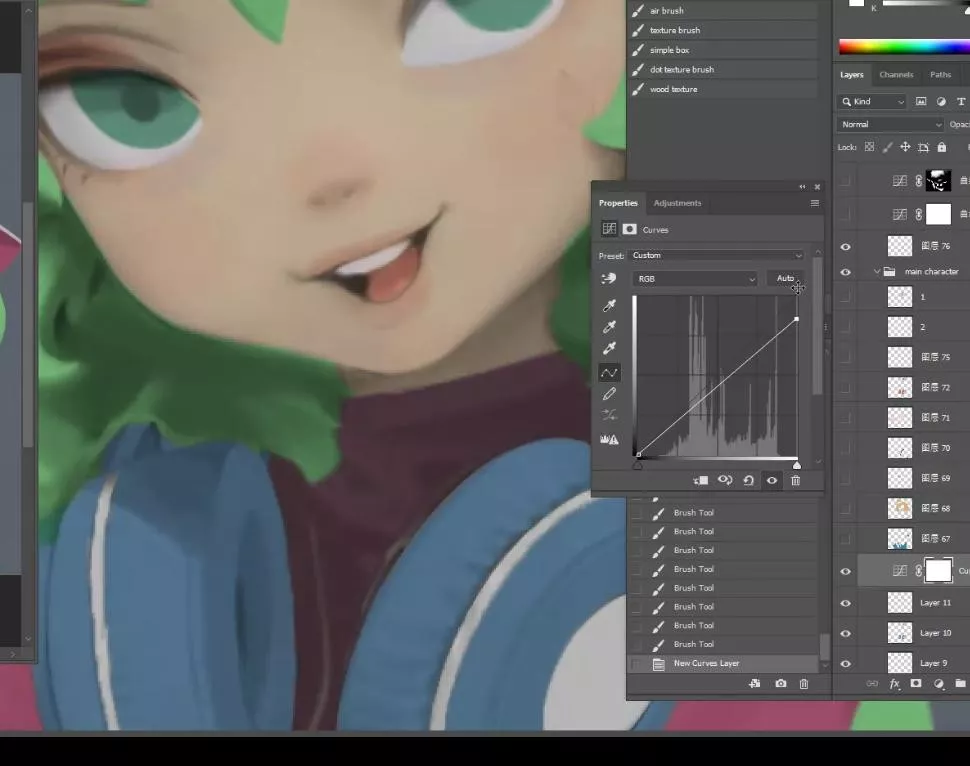Reset Curves adjustment to defaults

point(748,481)
